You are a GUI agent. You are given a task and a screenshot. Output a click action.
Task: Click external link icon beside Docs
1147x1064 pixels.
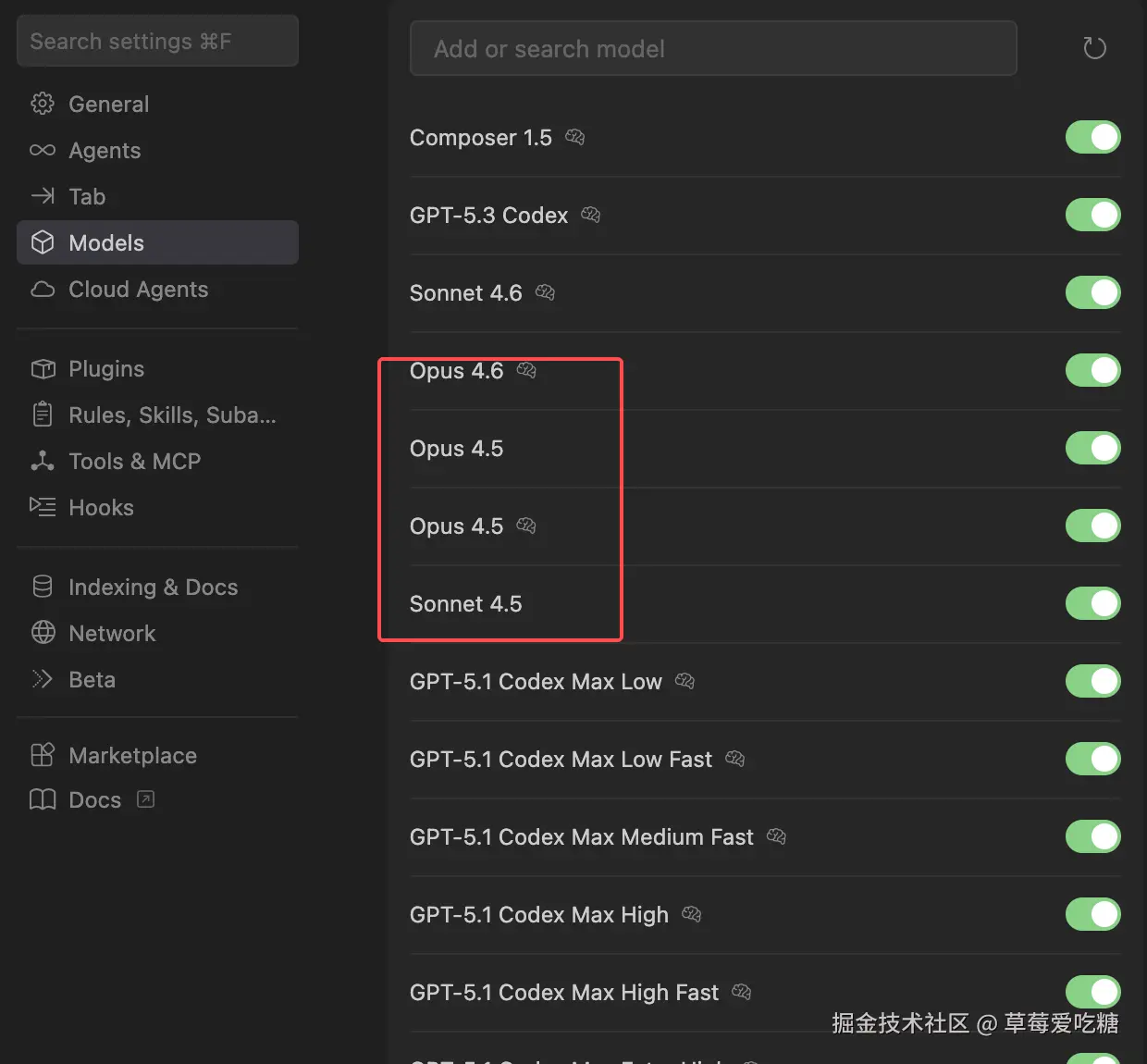click(x=145, y=799)
